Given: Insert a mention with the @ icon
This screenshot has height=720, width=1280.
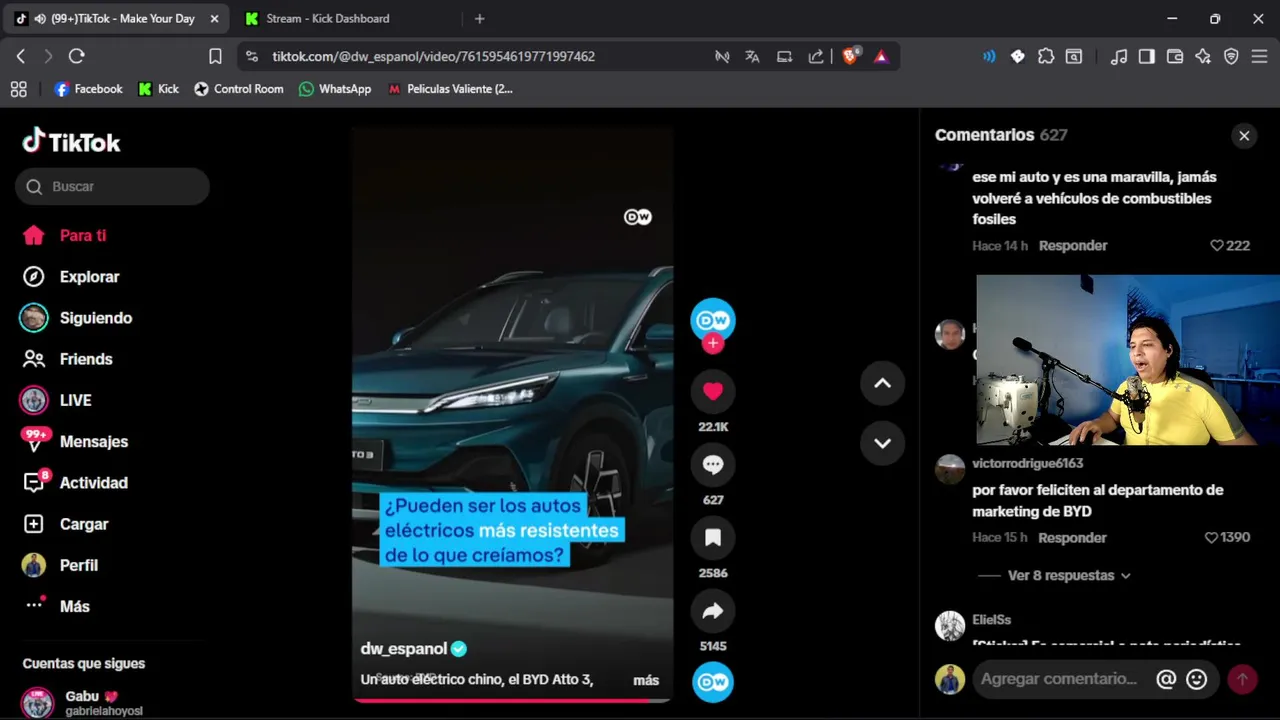Looking at the screenshot, I should 1166,679.
